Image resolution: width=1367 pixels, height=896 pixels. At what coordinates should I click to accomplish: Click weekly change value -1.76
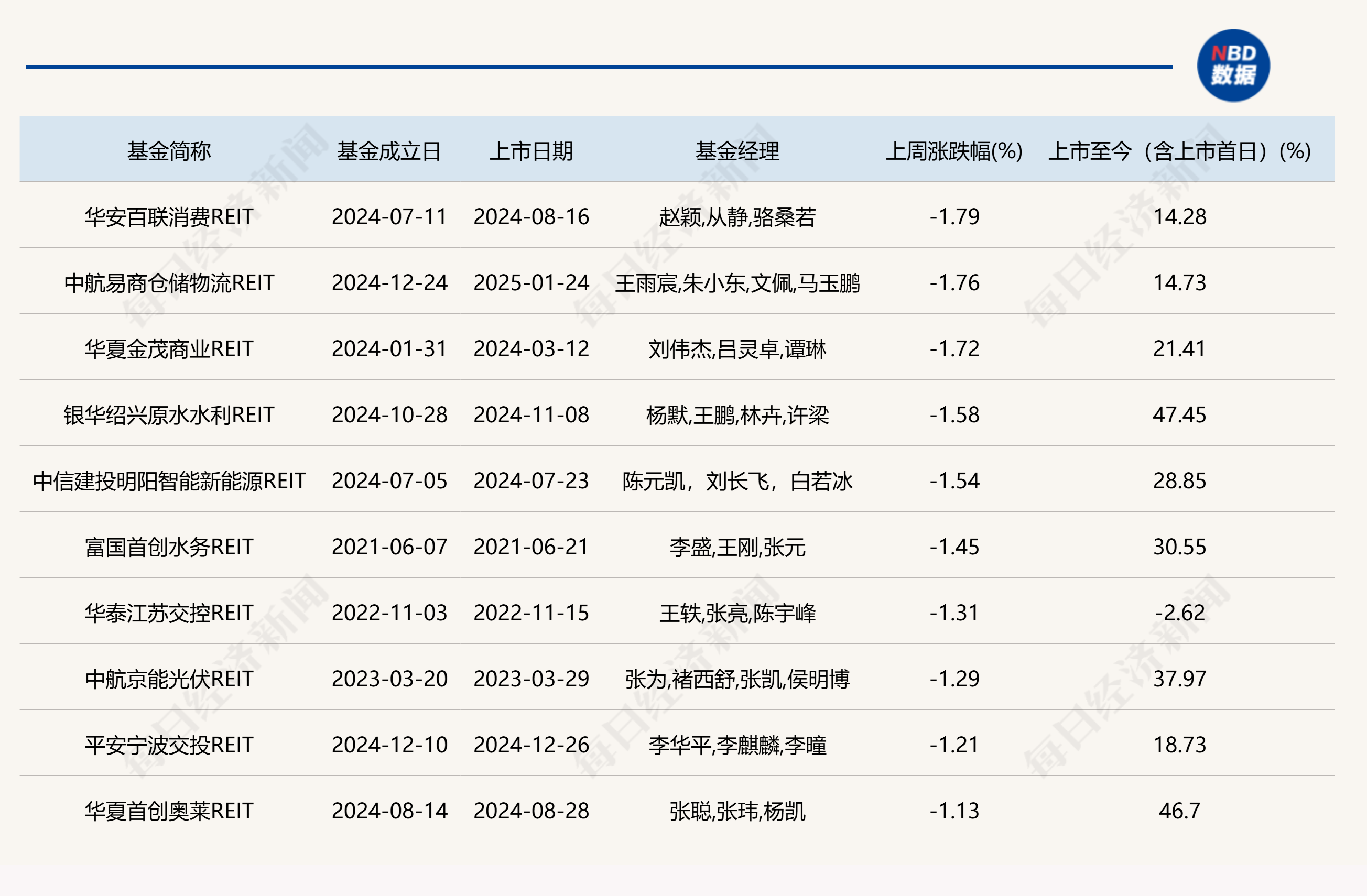pos(954,283)
